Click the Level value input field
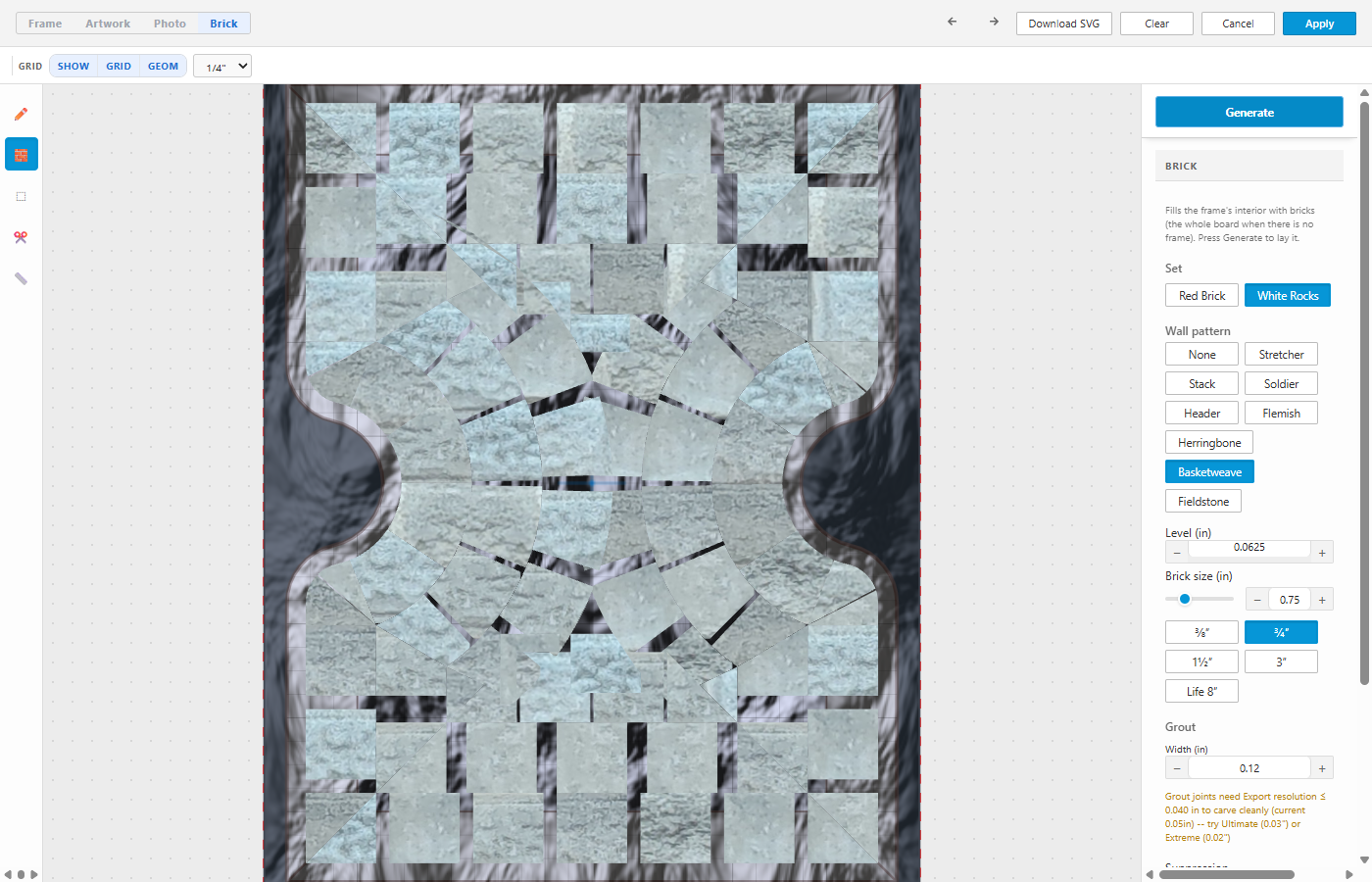1372x882 pixels. click(x=1249, y=548)
